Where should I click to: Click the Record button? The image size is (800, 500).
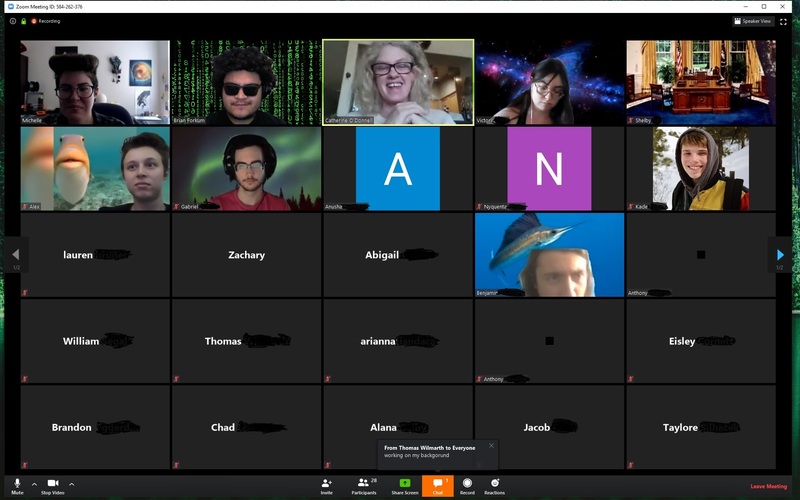point(467,484)
